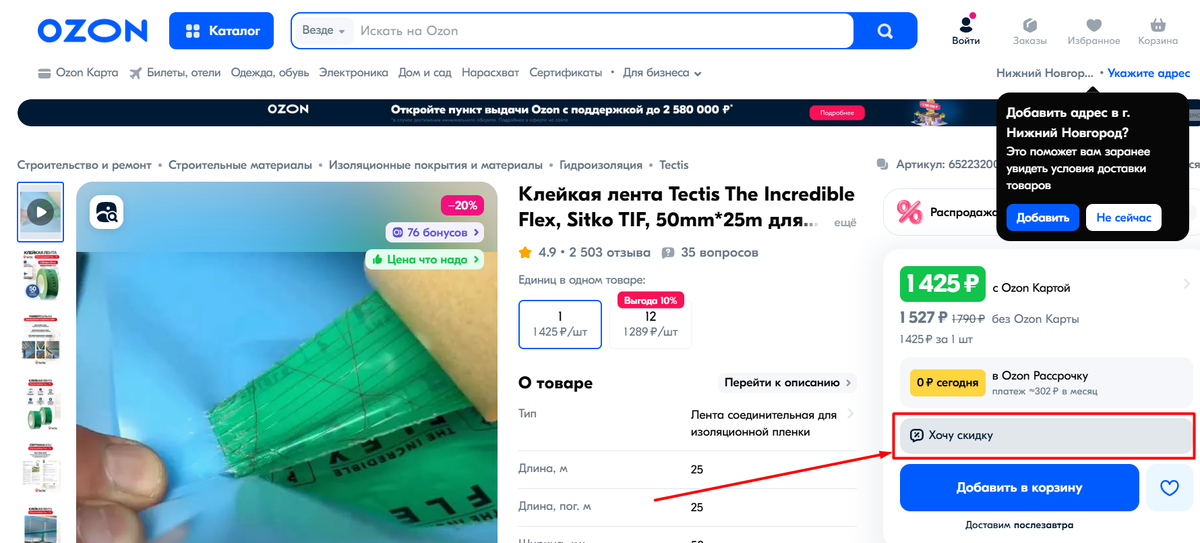
Task: Expand the Для бизнеса menu
Action: [662, 73]
